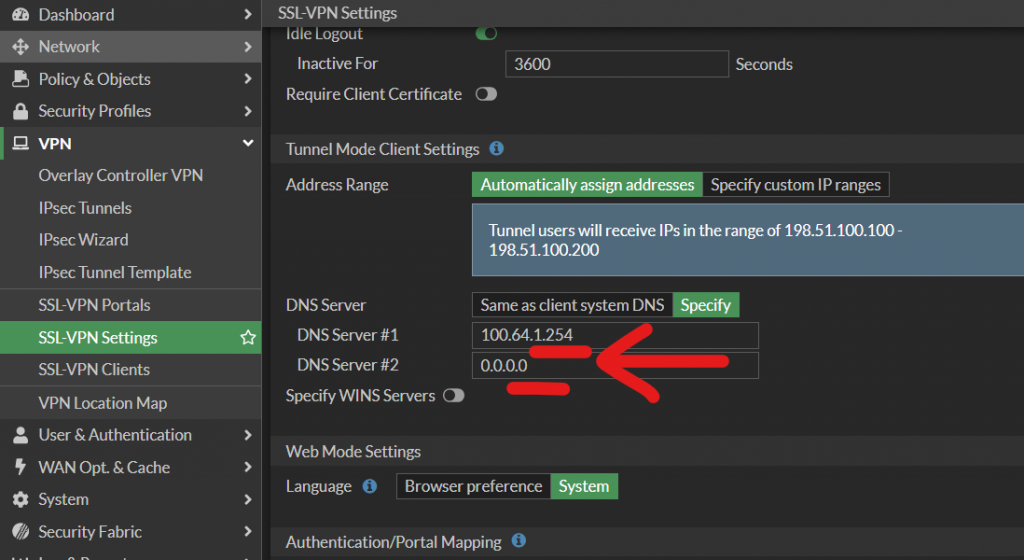Viewport: 1024px width, 560px height.
Task: Enable Specify WINS Servers toggle
Action: [x=453, y=396]
